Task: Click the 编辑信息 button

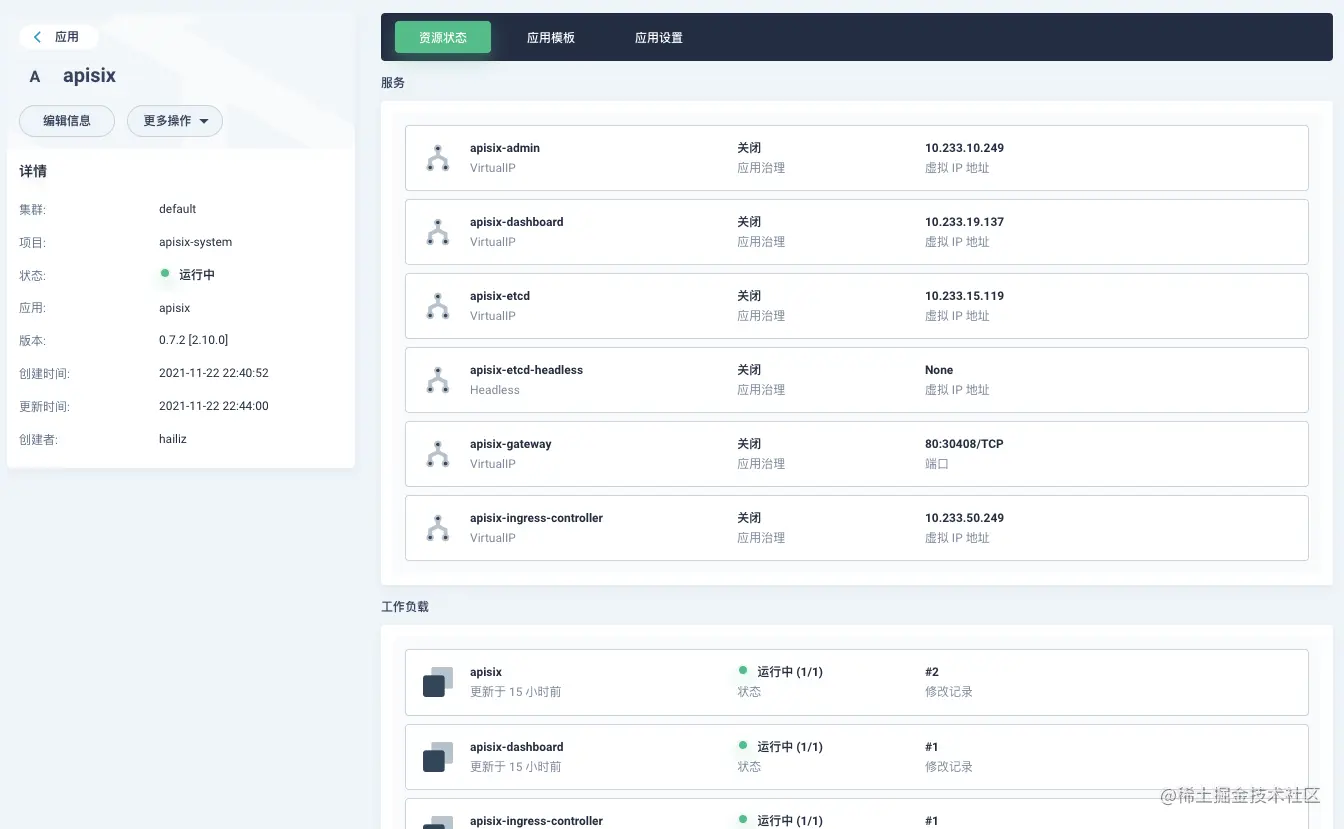Action: [67, 121]
